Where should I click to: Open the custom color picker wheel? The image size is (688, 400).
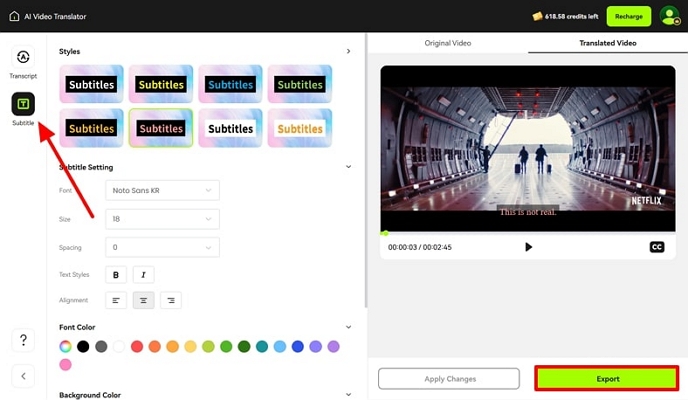point(66,347)
